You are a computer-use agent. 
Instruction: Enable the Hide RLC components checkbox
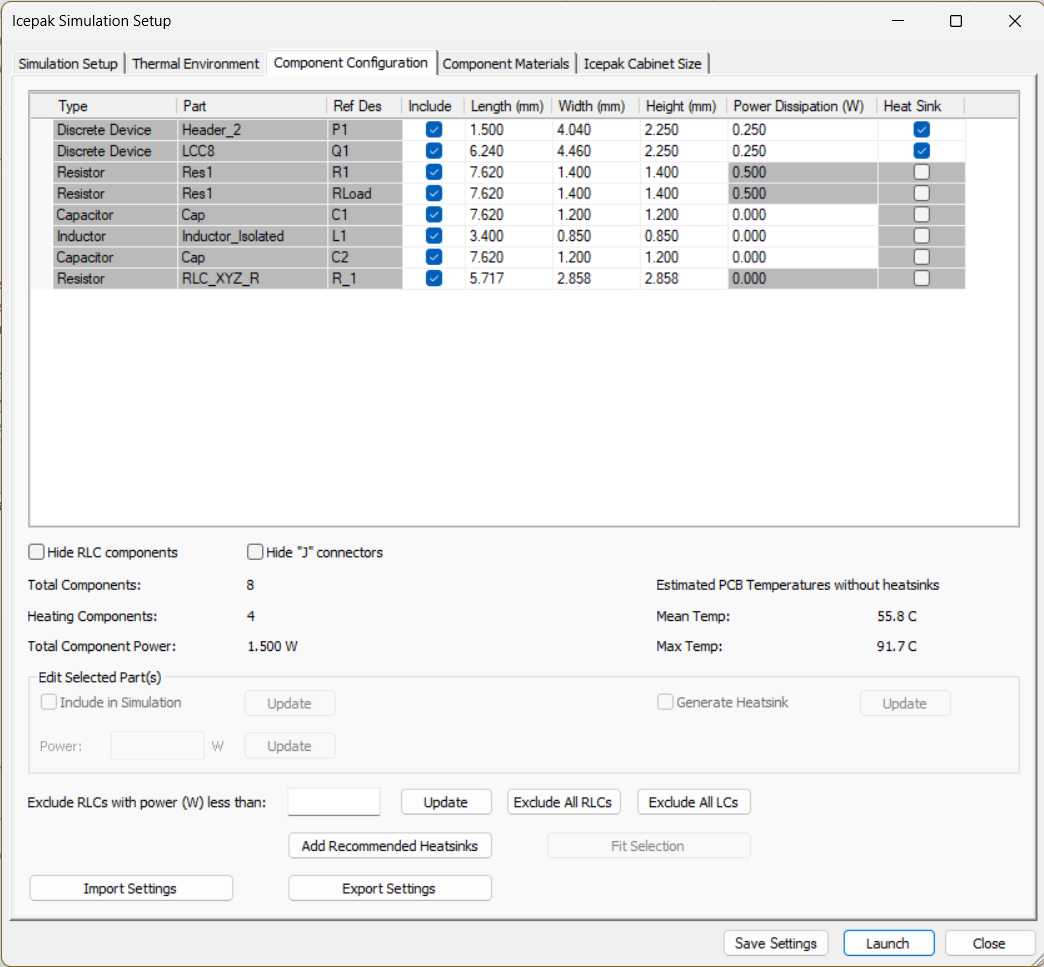pos(36,551)
